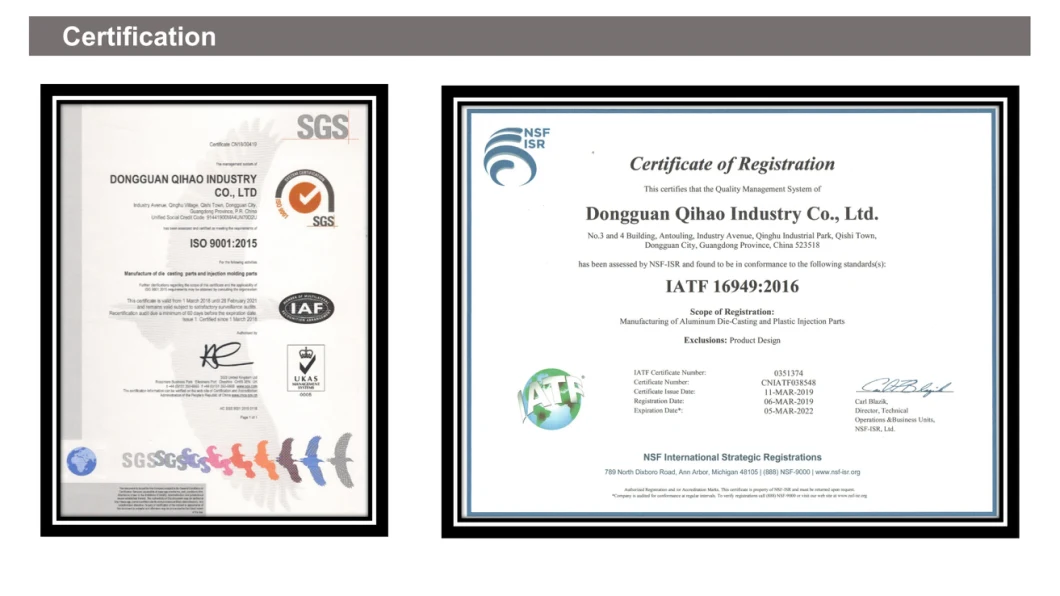Image resolution: width=1060 pixels, height=596 pixels.
Task: Click the "Carl Blazik," name text
Action: pyautogui.click(x=871, y=401)
